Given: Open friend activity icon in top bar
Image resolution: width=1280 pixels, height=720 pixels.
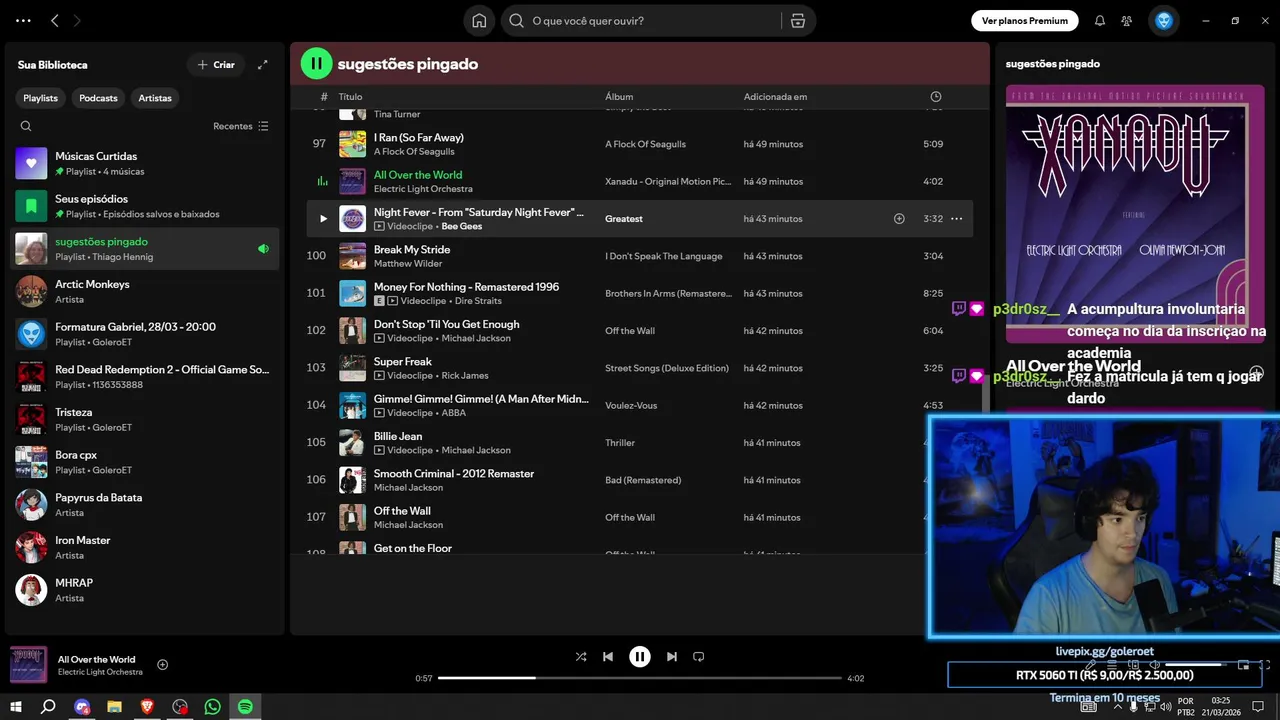Looking at the screenshot, I should tap(1127, 21).
